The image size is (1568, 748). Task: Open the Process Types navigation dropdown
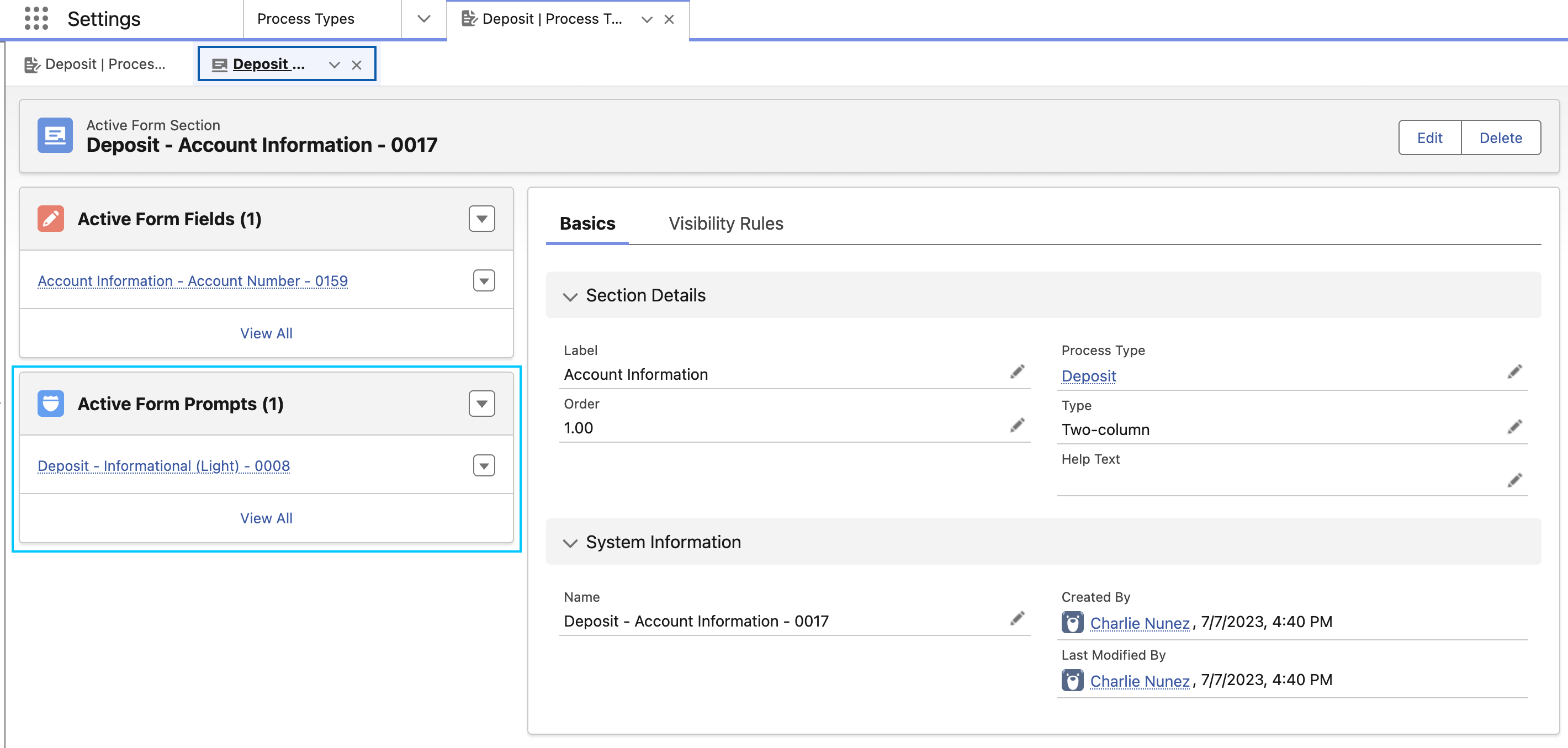pyautogui.click(x=423, y=19)
